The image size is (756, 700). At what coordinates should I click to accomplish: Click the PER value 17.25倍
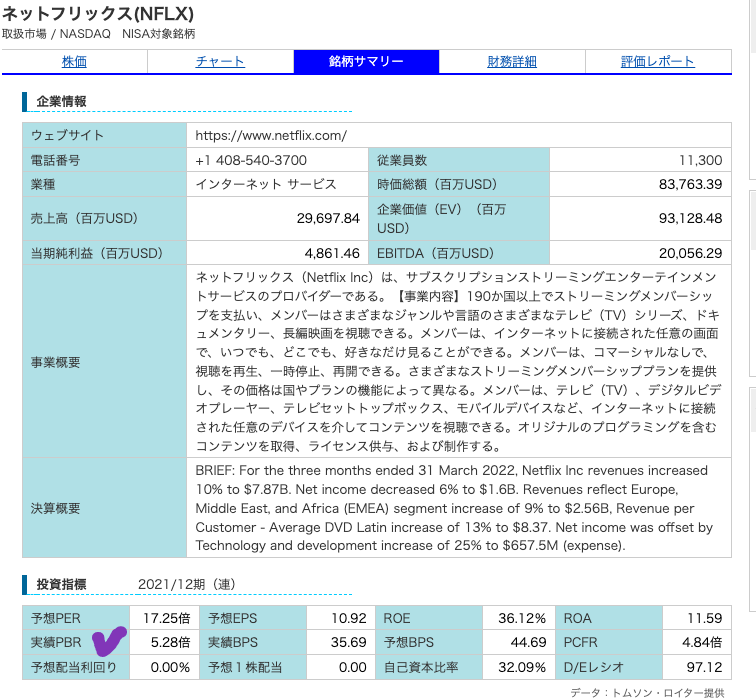tap(166, 618)
